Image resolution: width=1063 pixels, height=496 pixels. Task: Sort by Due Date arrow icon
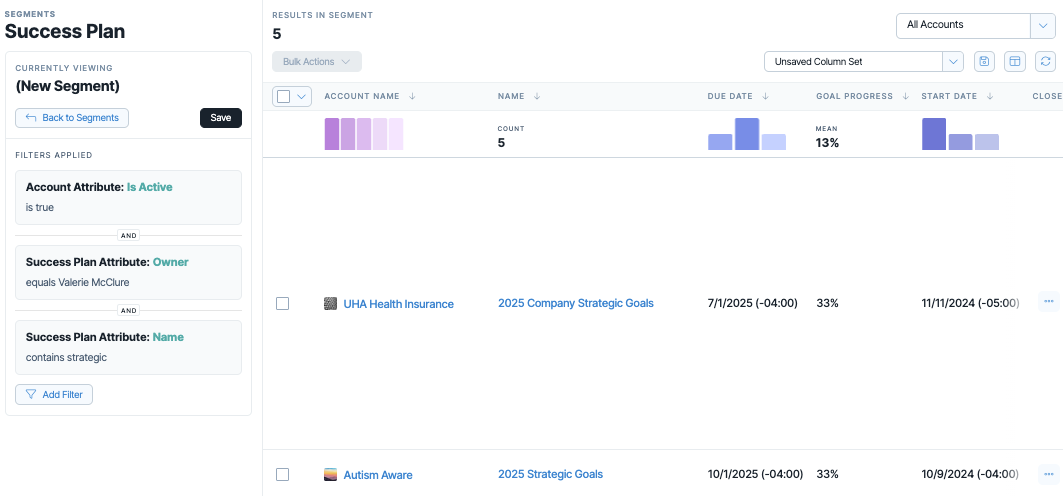pyautogui.click(x=765, y=96)
